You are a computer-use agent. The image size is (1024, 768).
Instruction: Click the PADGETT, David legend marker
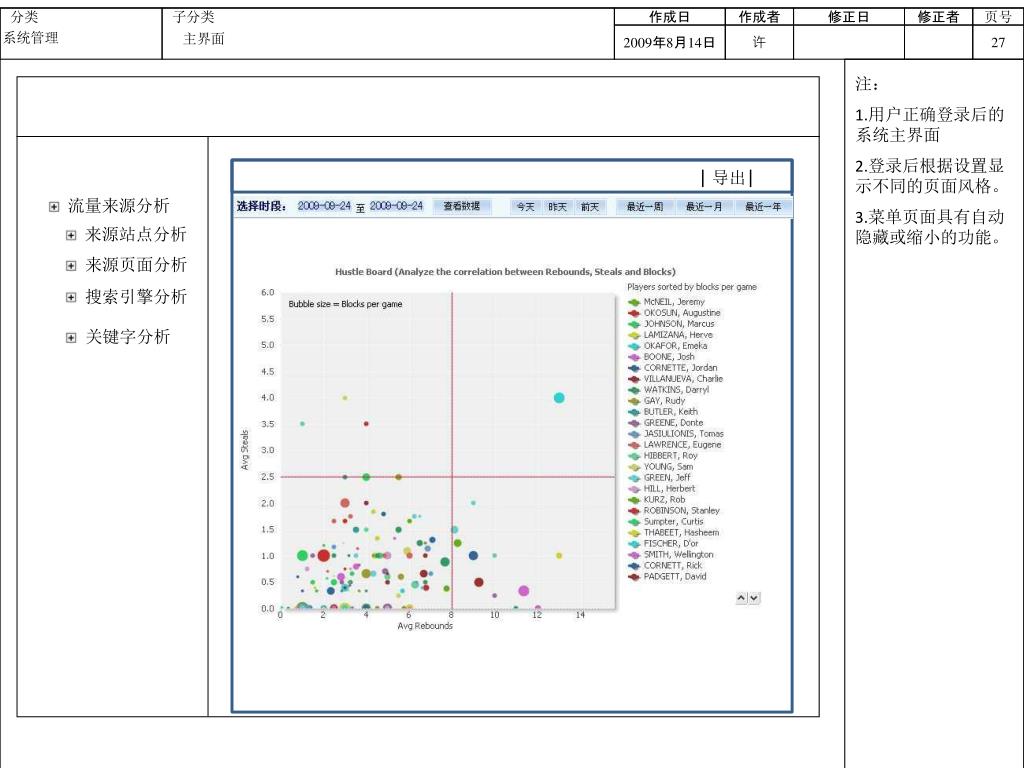(x=634, y=577)
